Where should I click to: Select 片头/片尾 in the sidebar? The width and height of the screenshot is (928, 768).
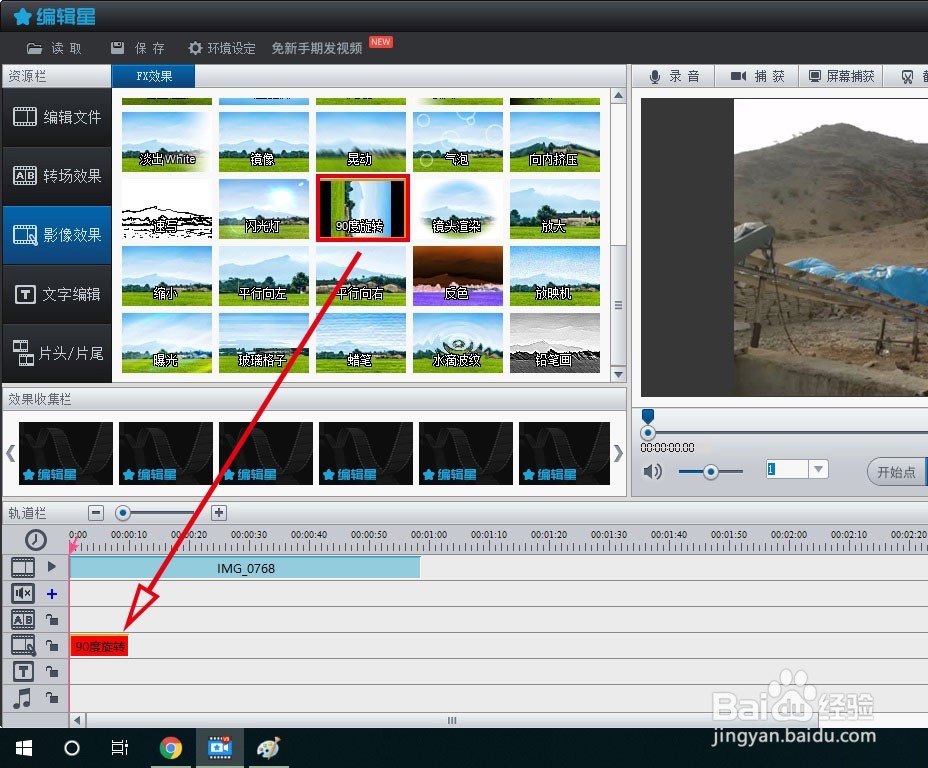[57, 353]
